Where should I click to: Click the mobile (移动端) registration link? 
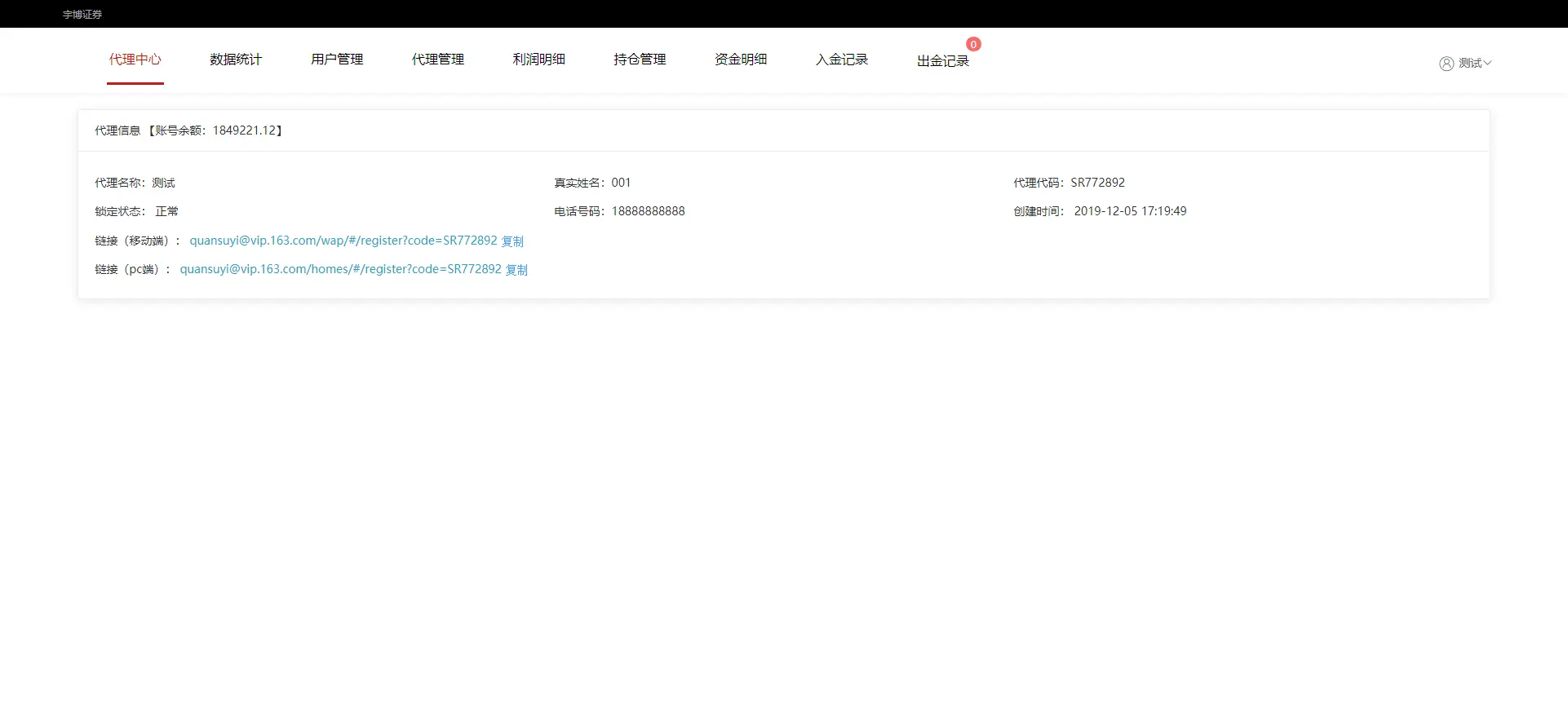coord(343,241)
